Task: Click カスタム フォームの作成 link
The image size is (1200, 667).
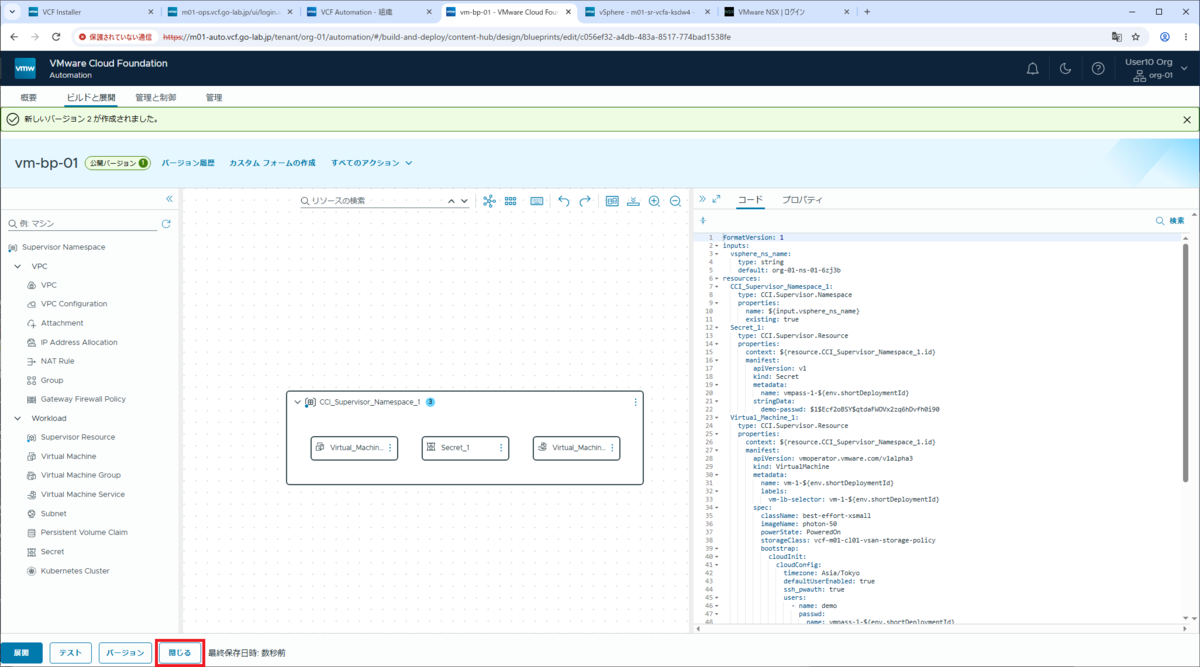Action: [x=272, y=163]
